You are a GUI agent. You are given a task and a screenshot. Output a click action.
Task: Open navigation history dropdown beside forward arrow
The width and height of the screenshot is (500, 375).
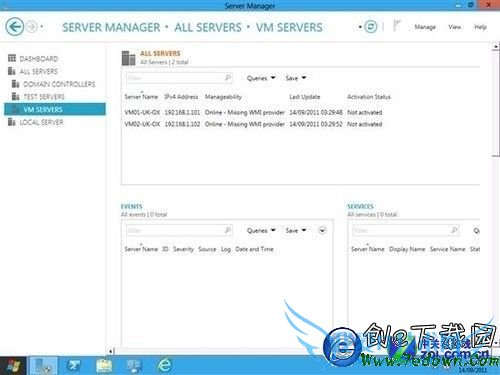[42, 27]
